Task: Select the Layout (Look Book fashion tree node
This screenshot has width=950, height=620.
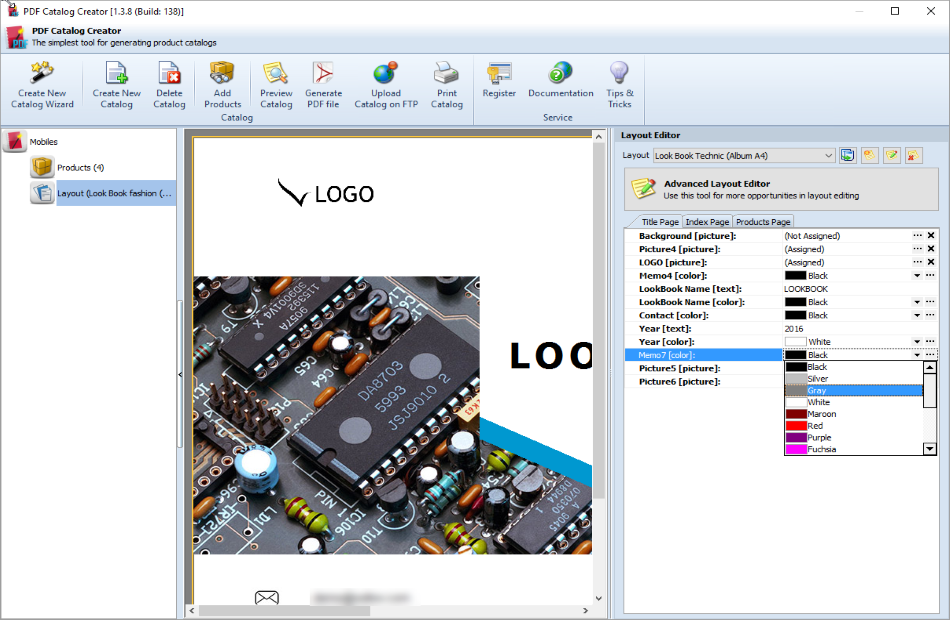Action: pyautogui.click(x=115, y=193)
